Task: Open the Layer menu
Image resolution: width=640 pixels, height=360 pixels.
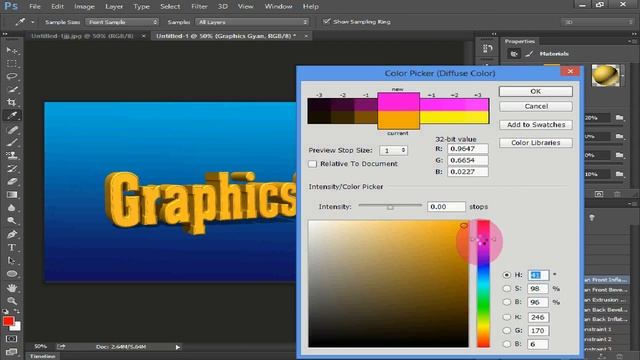Action: (114, 7)
